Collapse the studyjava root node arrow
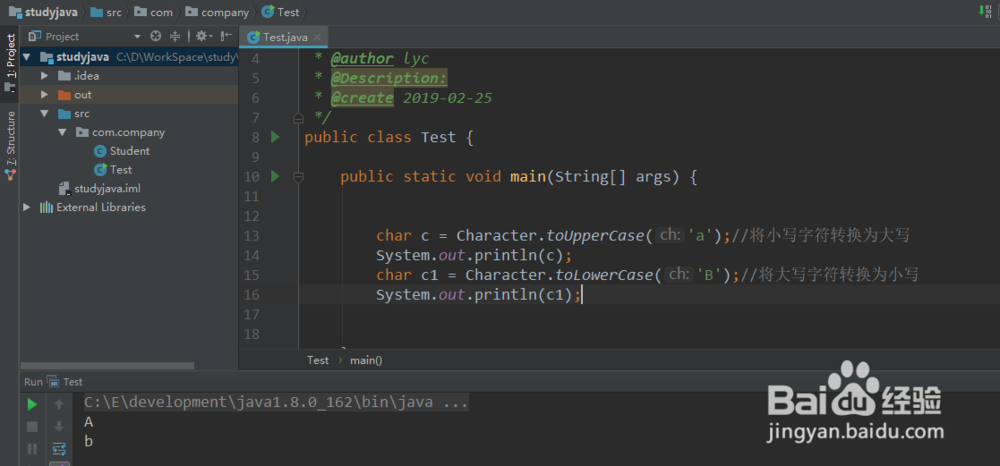Screen dimensions: 1000x466 pyautogui.click(x=27, y=57)
